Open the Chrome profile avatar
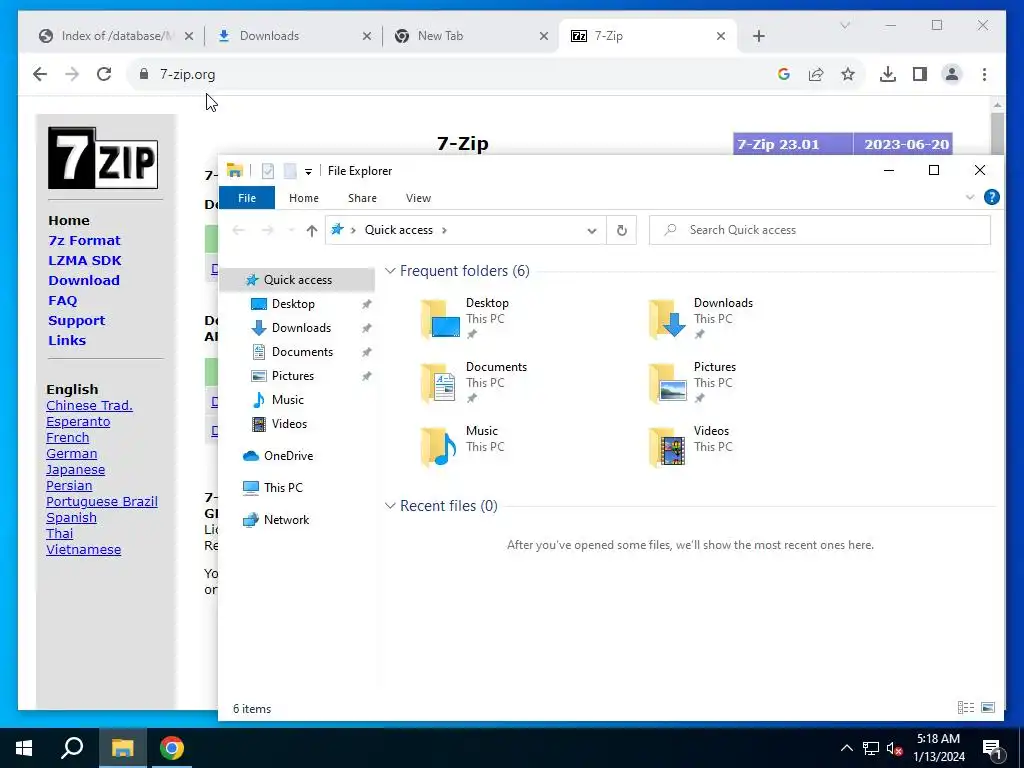Image resolution: width=1024 pixels, height=768 pixels. pyautogui.click(x=952, y=74)
